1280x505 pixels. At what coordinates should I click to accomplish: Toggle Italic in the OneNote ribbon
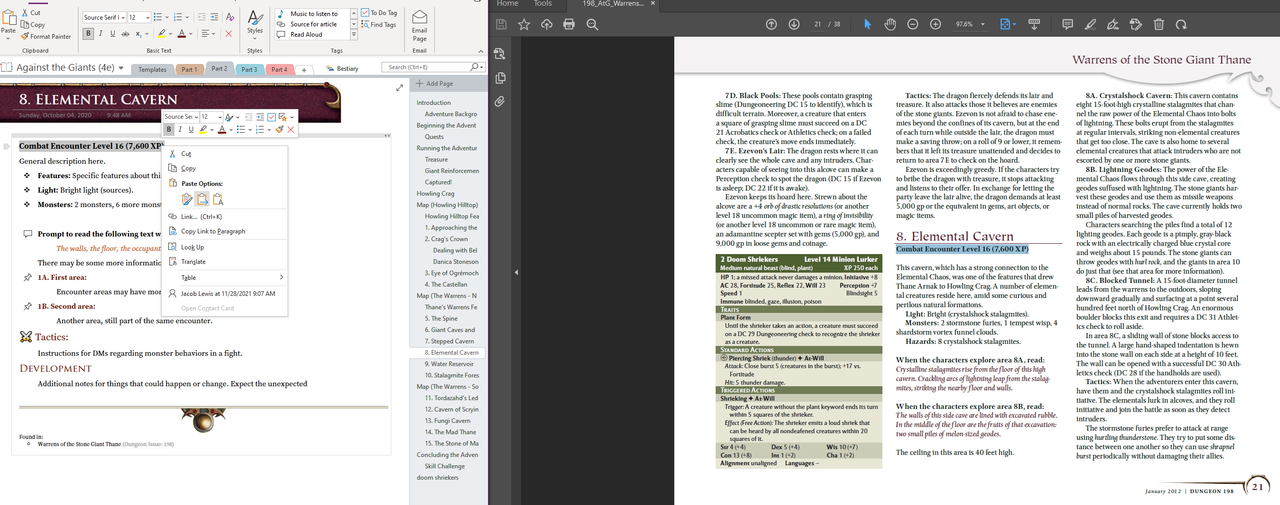tap(100, 34)
